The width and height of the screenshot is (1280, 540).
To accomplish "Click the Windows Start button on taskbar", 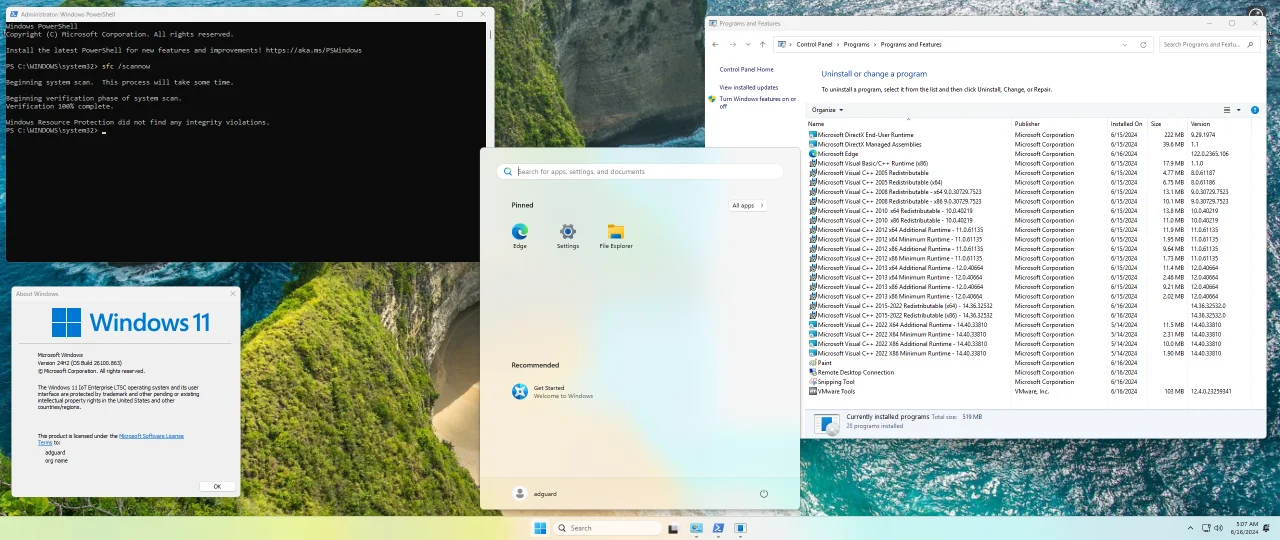I will [540, 528].
